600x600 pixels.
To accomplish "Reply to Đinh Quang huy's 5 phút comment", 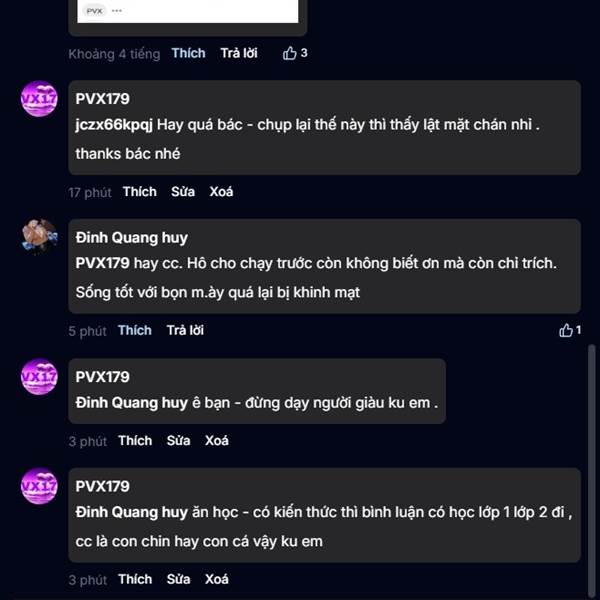I will pos(185,331).
